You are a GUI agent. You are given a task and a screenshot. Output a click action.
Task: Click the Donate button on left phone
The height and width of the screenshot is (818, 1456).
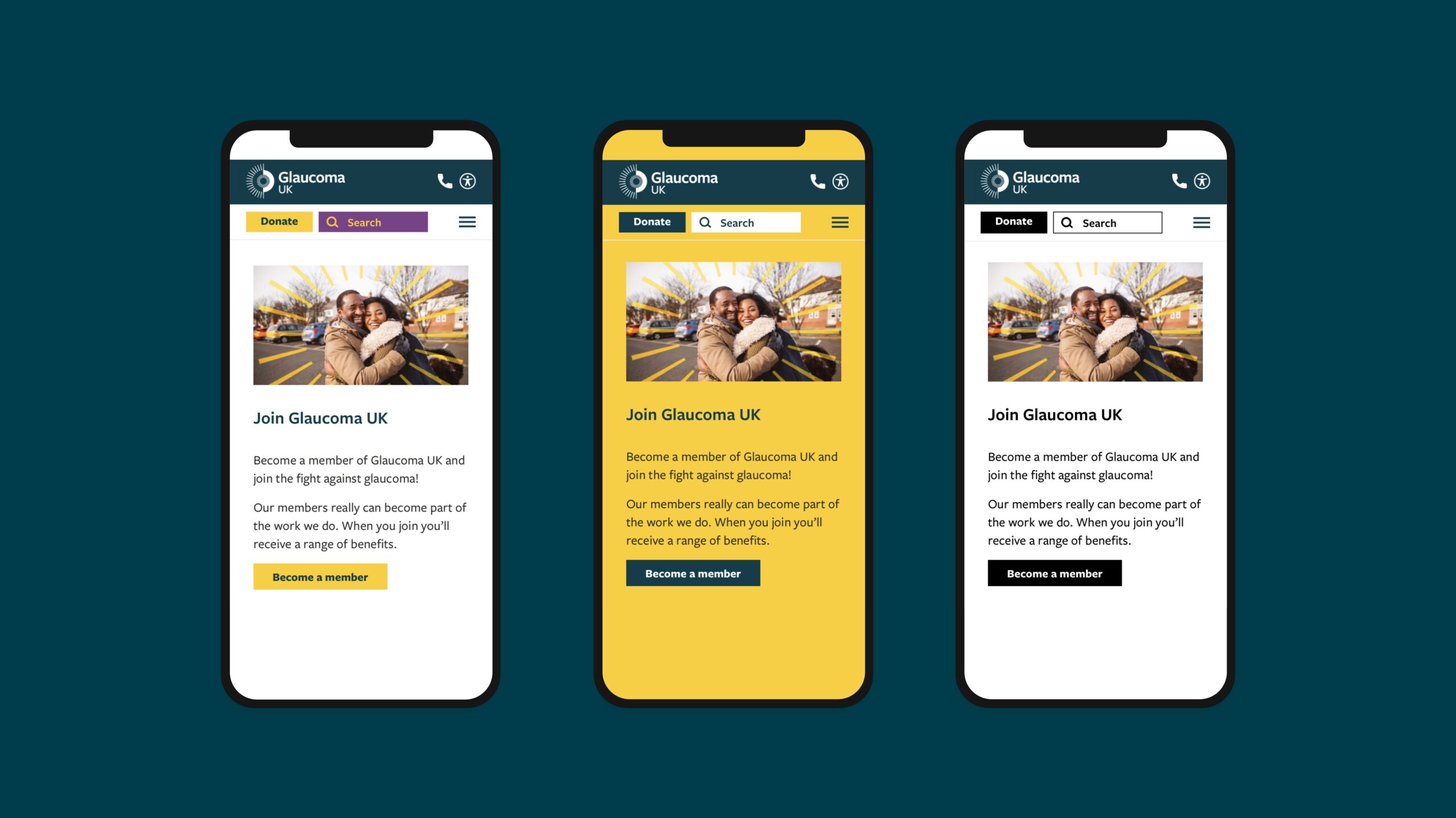[279, 221]
